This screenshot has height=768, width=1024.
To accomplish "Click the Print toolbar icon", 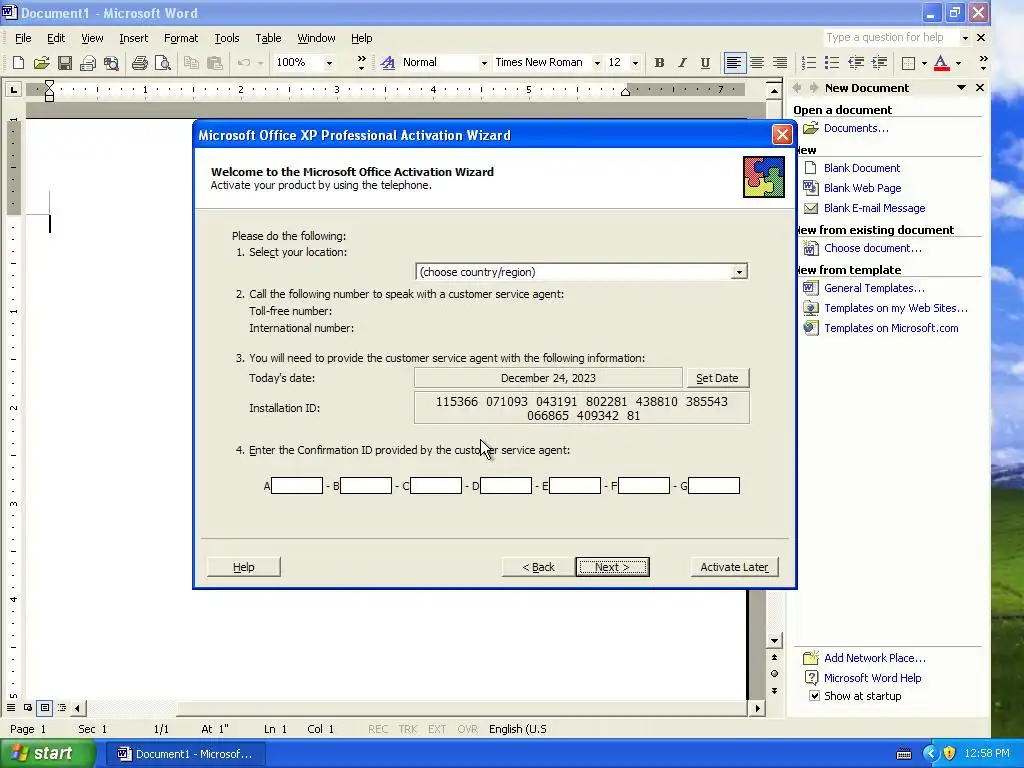I will pos(140,63).
